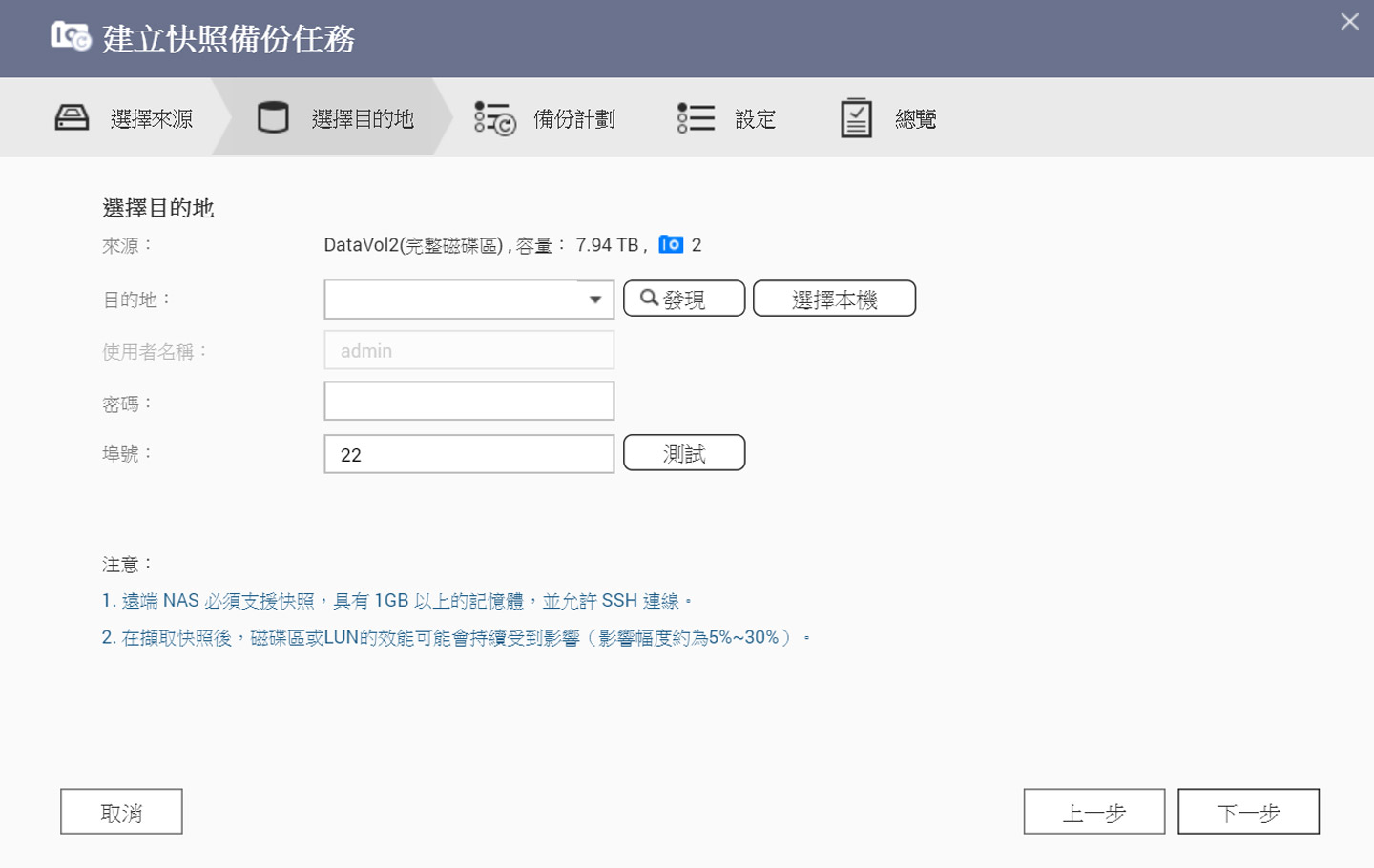Click the 選擇來源 drive icon

[x=72, y=117]
